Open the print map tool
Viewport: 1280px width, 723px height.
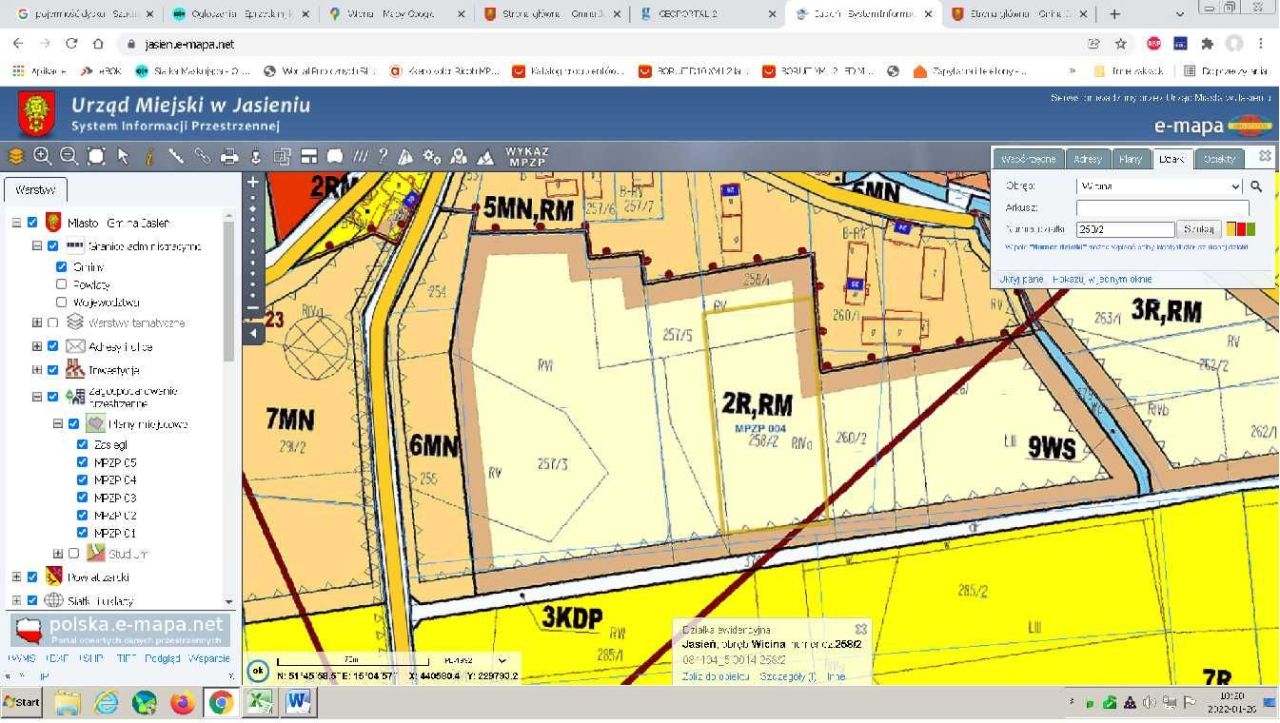click(x=229, y=156)
